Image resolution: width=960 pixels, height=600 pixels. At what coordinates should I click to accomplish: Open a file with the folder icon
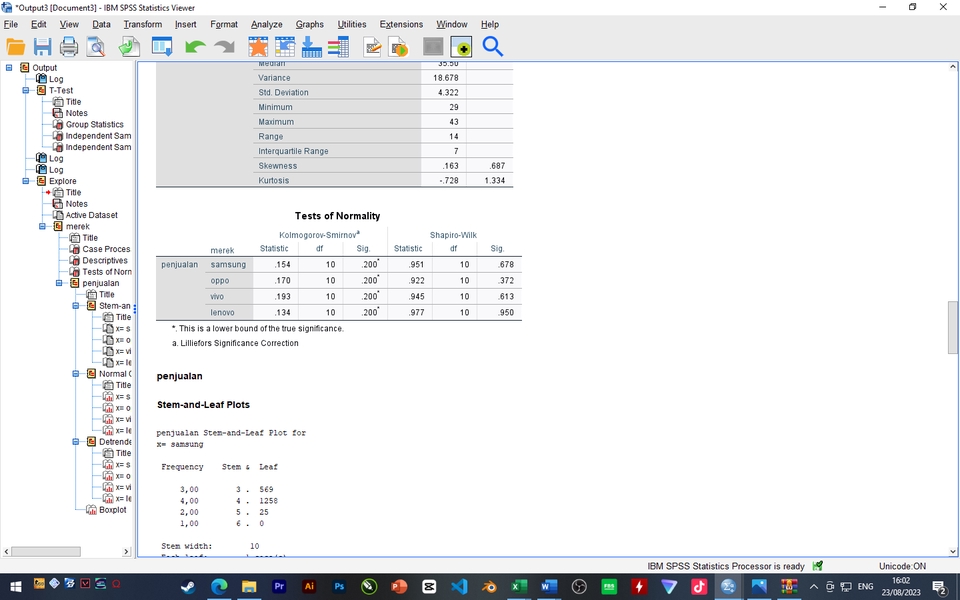click(15, 47)
